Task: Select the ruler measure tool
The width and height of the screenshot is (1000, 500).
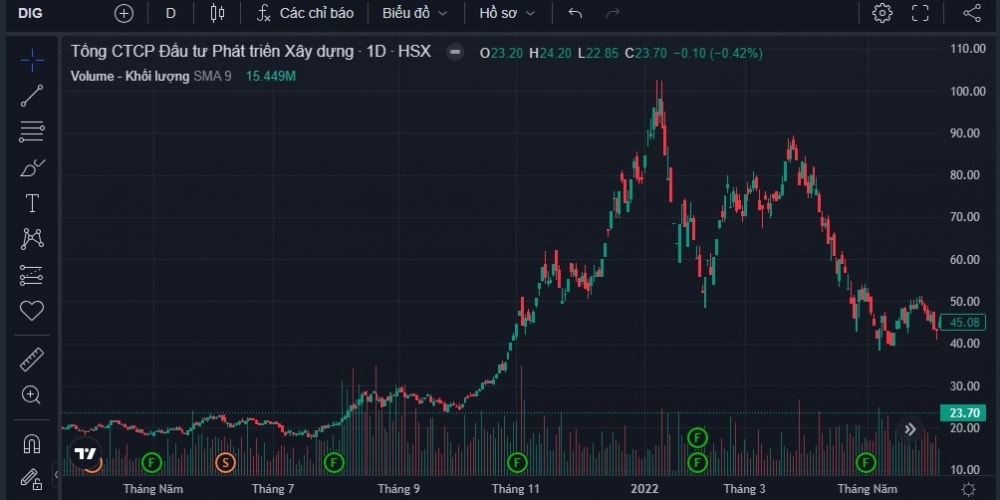Action: coord(32,359)
